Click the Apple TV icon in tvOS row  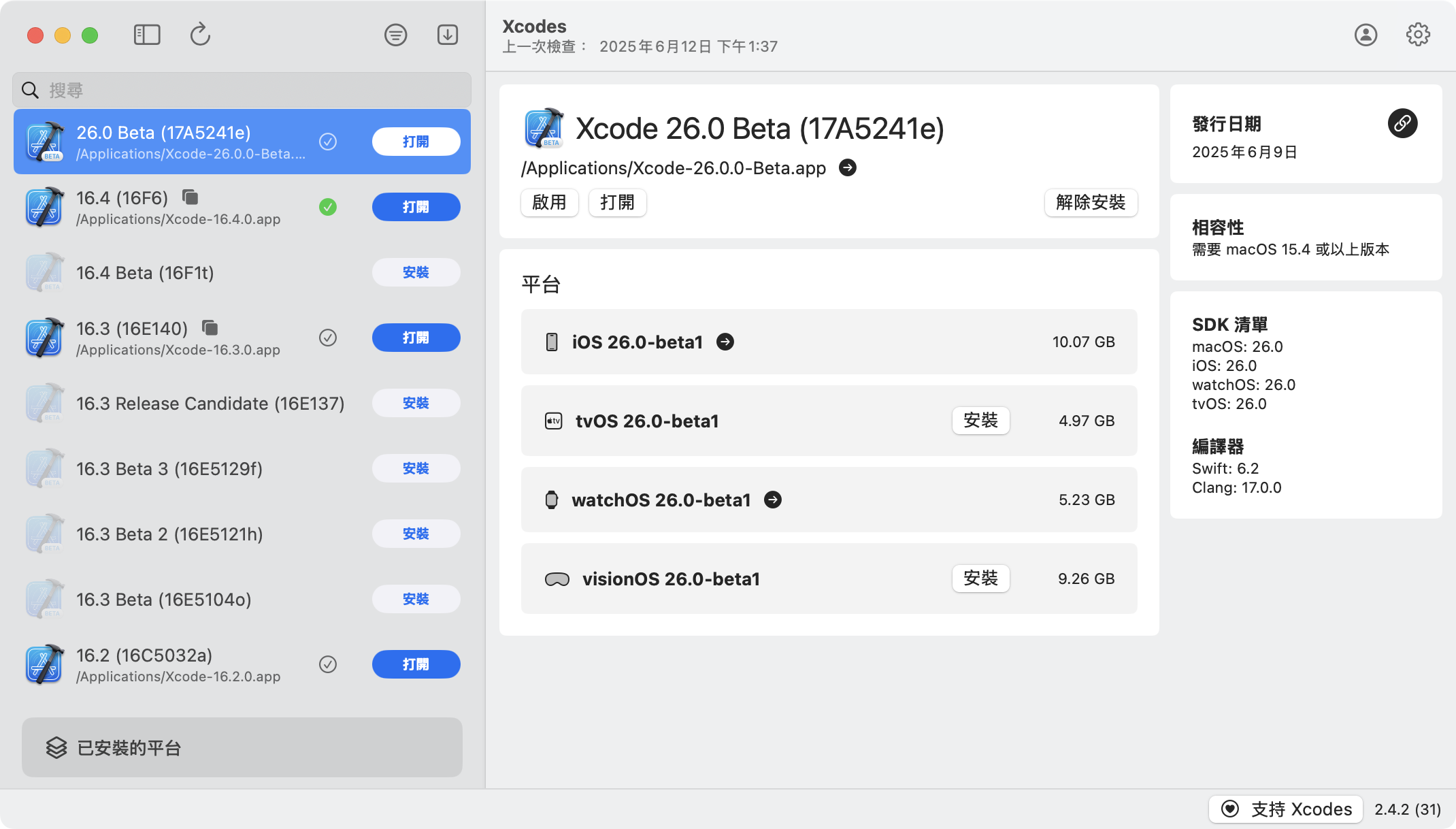pos(554,421)
